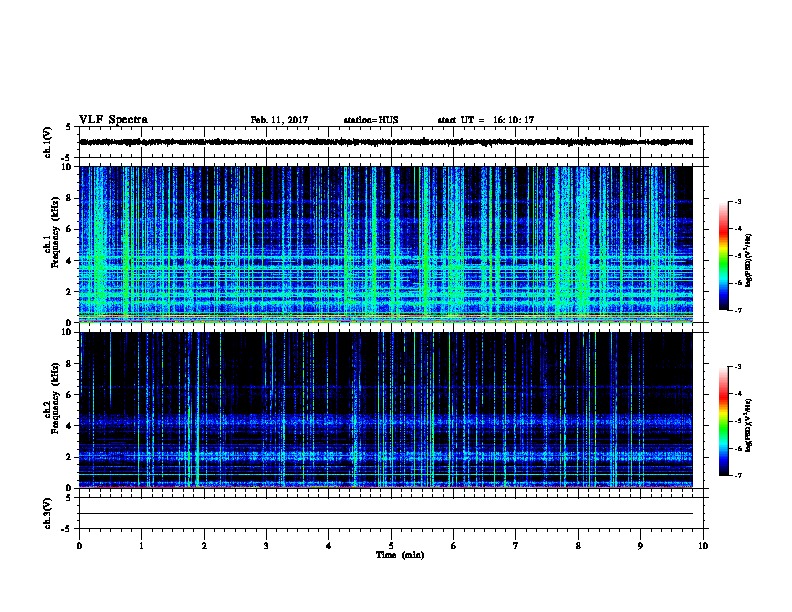Click the ch.1 spectrogram color bar
The height and width of the screenshot is (612, 792).
(x=723, y=256)
